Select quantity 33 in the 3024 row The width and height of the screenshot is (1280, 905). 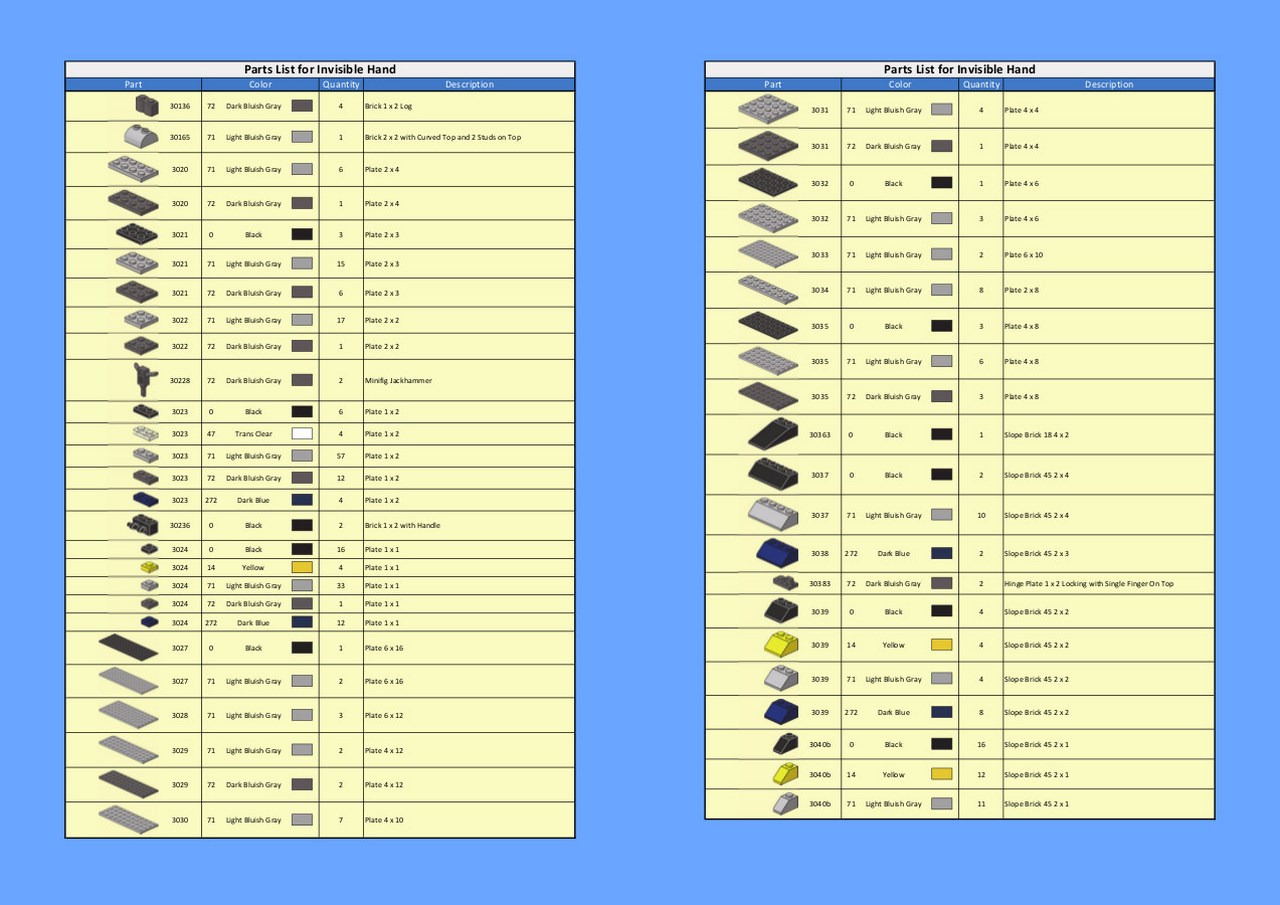341,585
